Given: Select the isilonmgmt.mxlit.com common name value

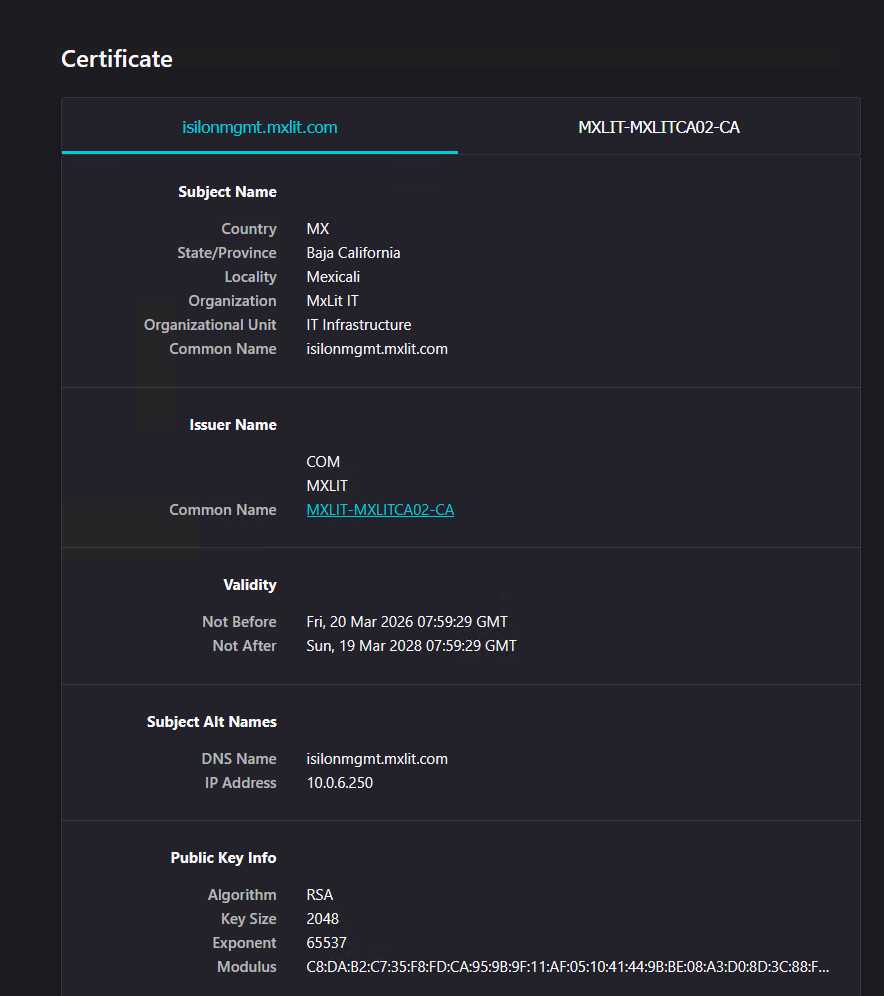Looking at the screenshot, I should click(377, 348).
